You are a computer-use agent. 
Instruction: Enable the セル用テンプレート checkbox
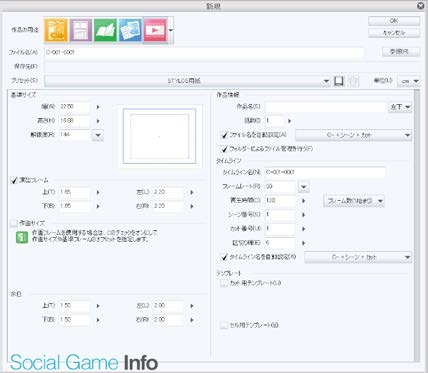224,325
